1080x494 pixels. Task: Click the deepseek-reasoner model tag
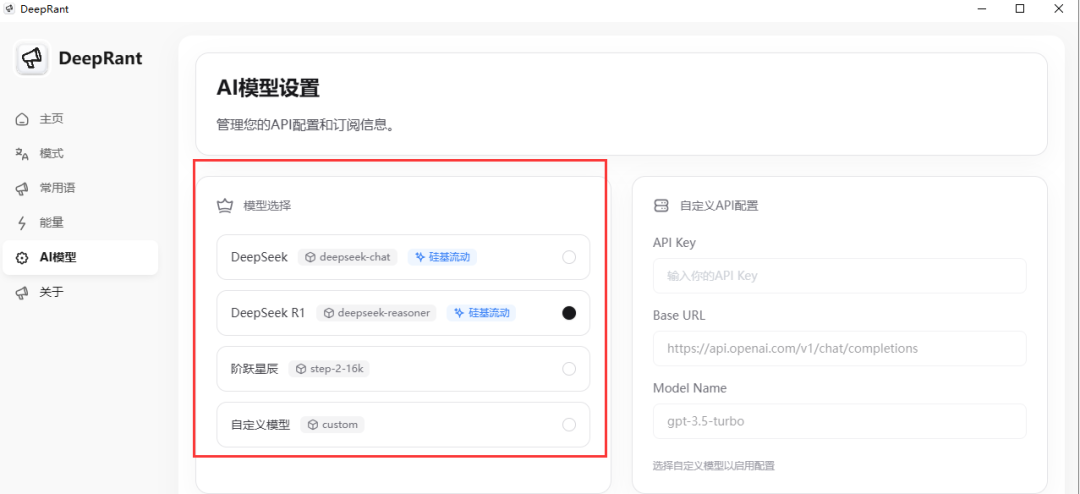click(377, 313)
